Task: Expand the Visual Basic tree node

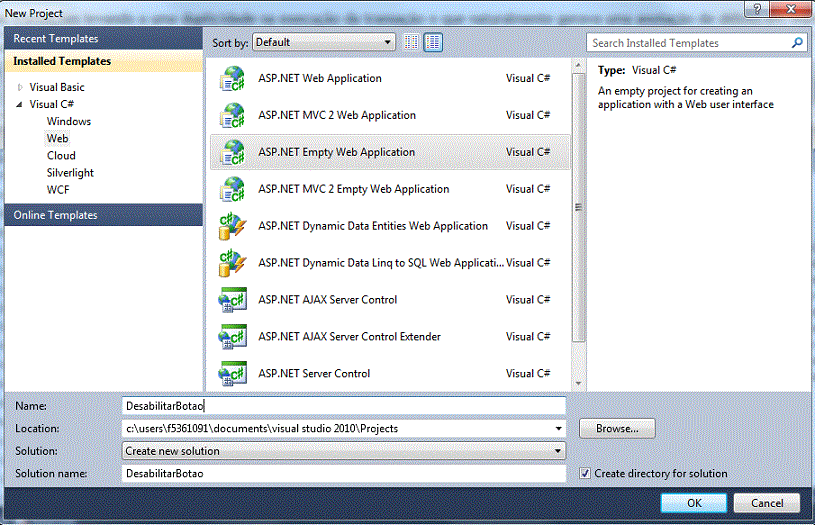Action: [20, 87]
